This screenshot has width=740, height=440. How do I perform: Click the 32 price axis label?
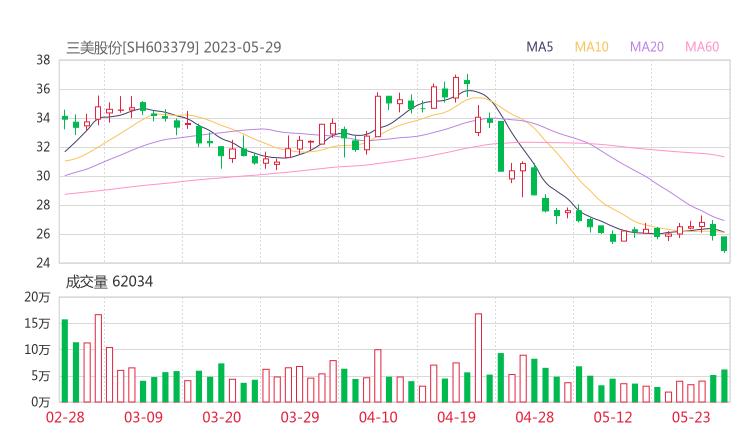click(x=43, y=147)
